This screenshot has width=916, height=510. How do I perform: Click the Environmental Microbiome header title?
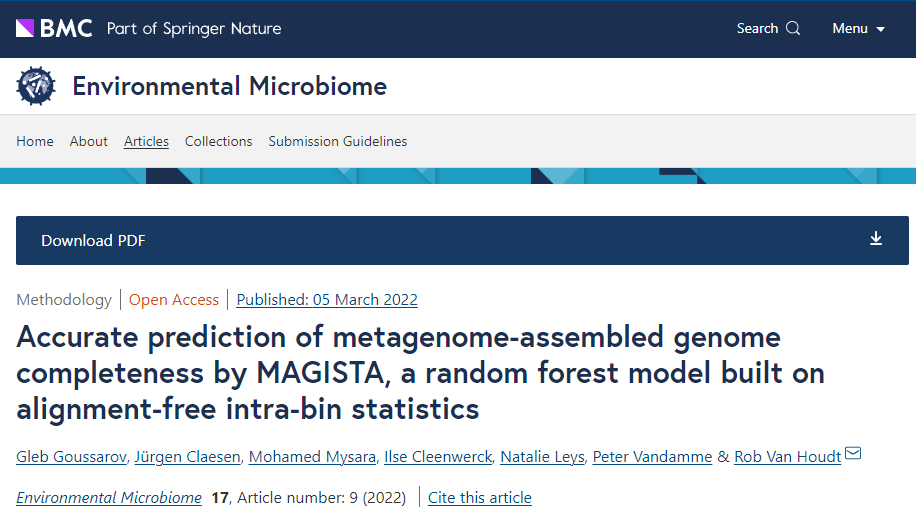point(230,86)
